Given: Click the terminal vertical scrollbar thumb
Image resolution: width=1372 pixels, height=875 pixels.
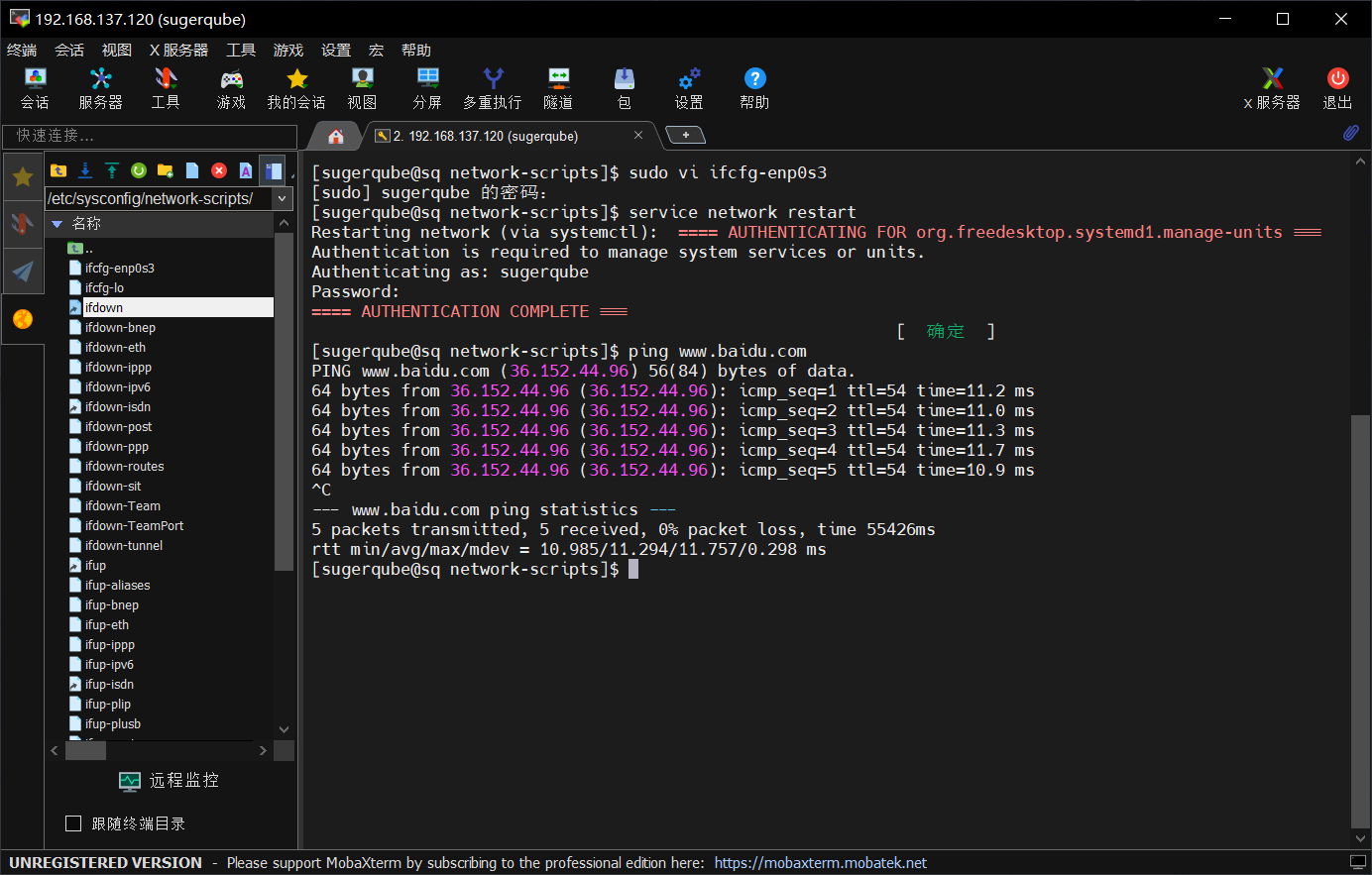Looking at the screenshot, I should click(x=1360, y=619).
